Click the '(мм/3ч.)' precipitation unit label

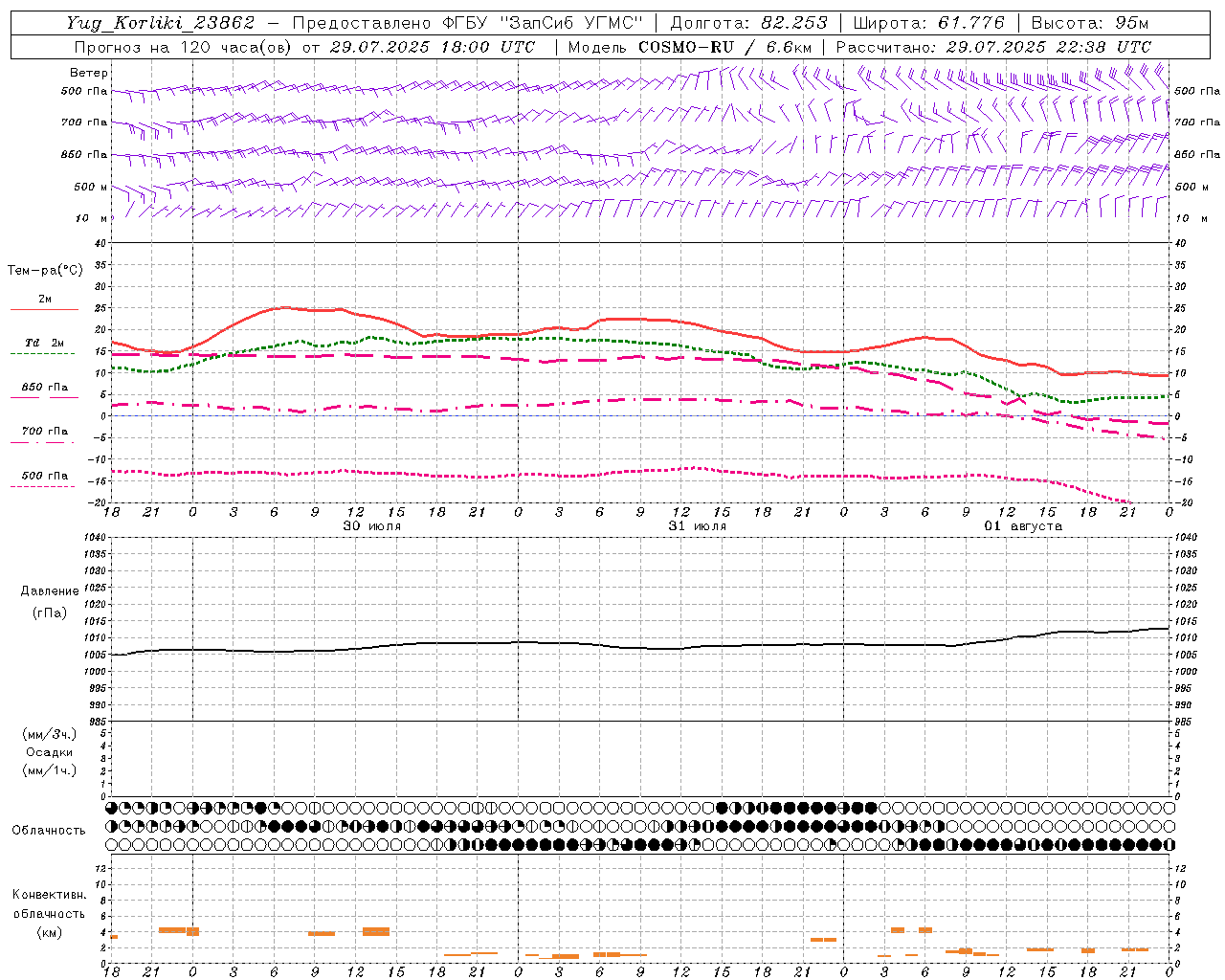tap(50, 735)
